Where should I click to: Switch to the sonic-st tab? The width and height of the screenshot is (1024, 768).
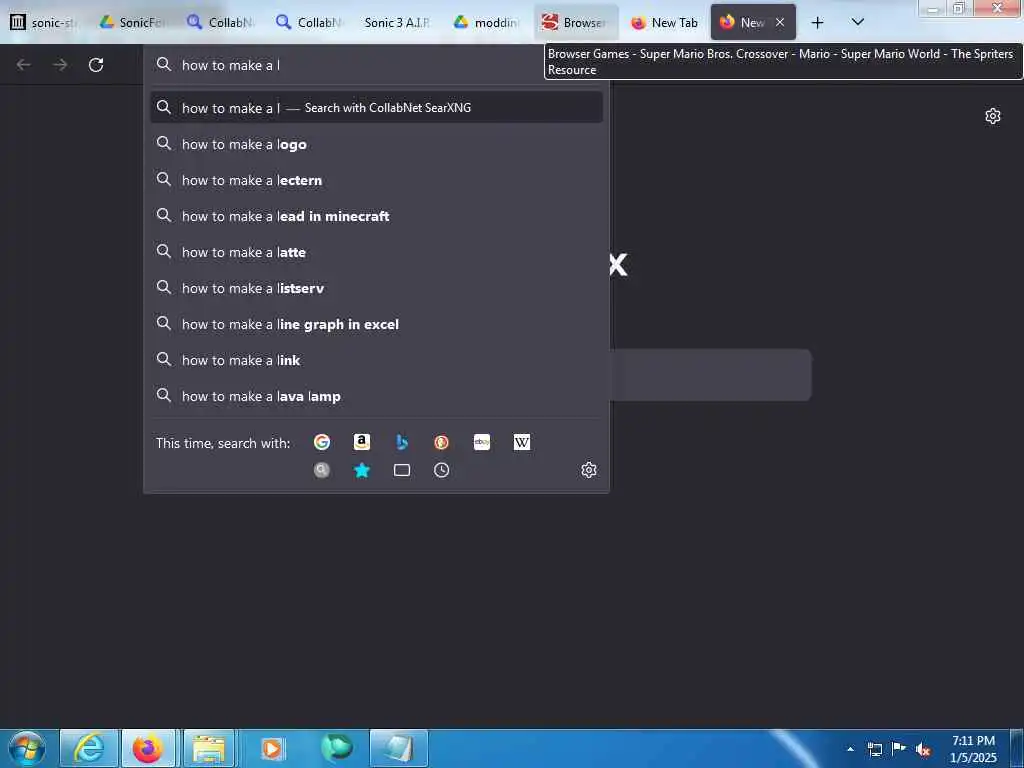44,22
